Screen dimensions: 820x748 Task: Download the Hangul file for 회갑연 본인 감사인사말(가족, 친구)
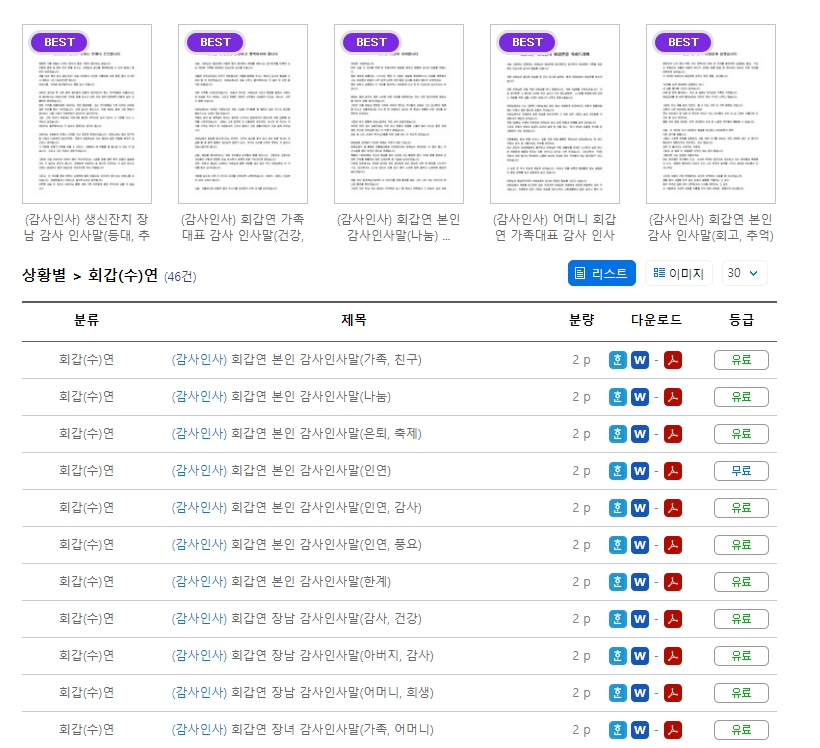pyautogui.click(x=618, y=359)
